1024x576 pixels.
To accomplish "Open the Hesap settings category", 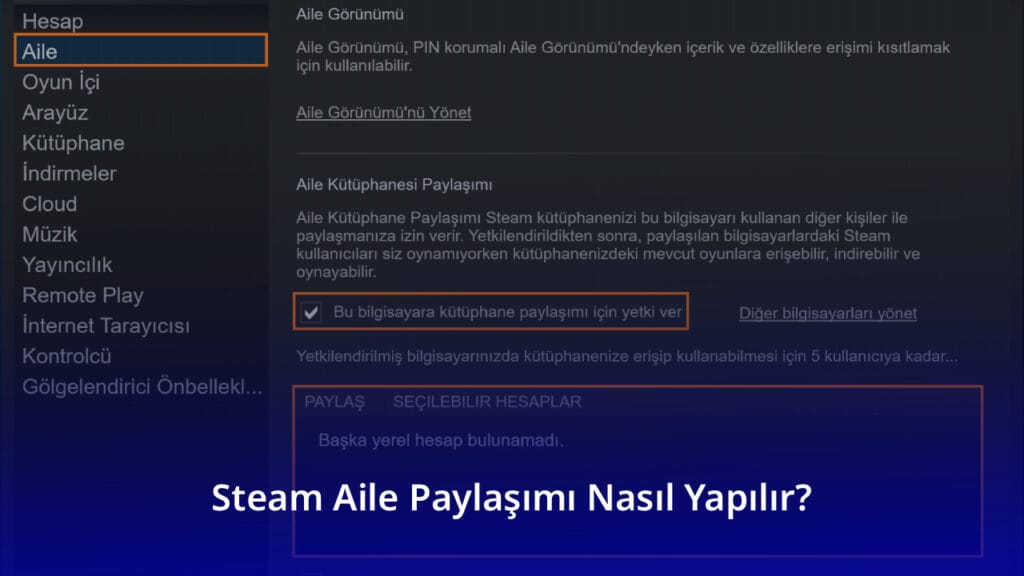I will pyautogui.click(x=52, y=21).
